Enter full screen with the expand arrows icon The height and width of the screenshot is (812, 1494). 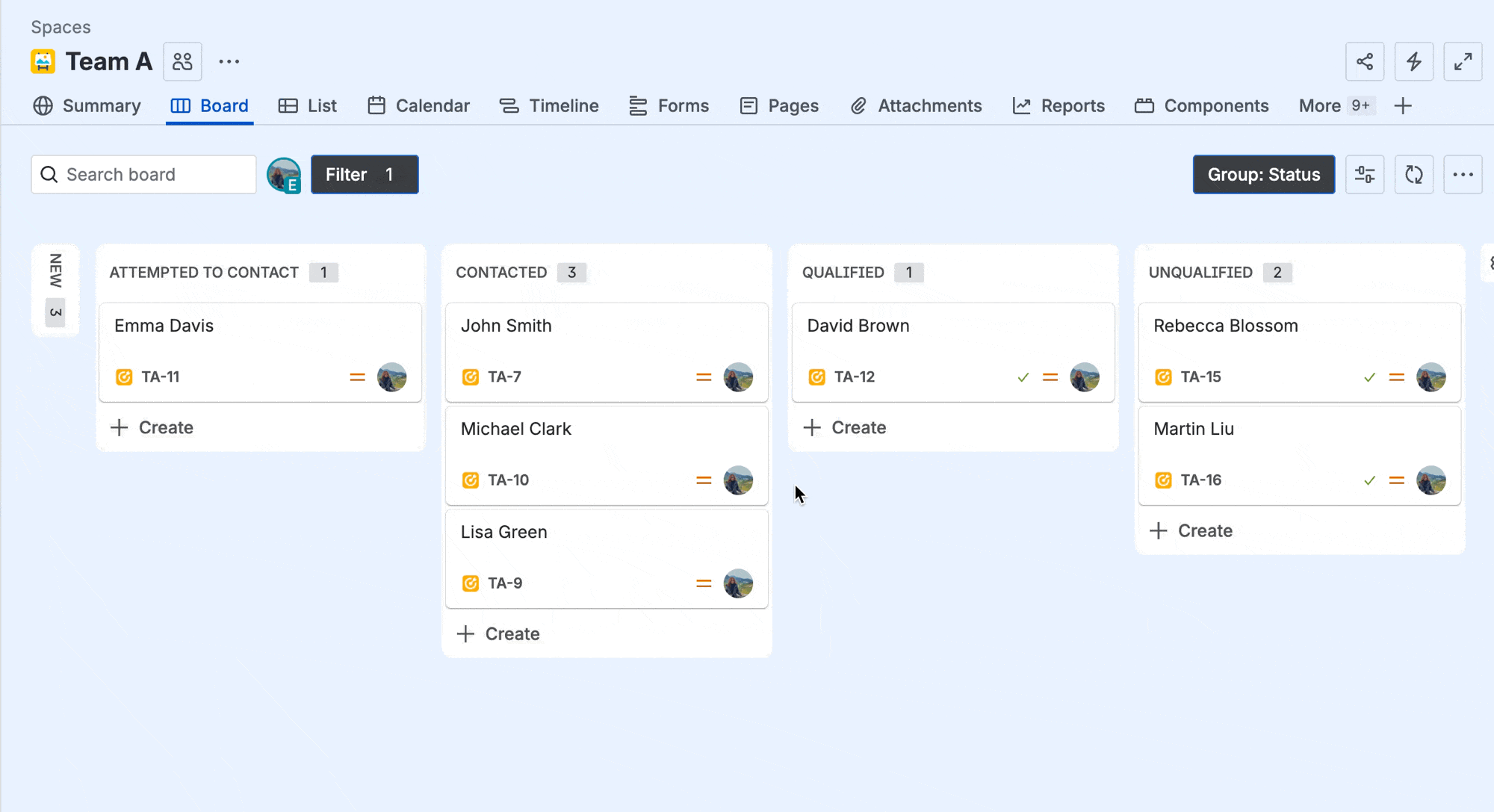1463,61
